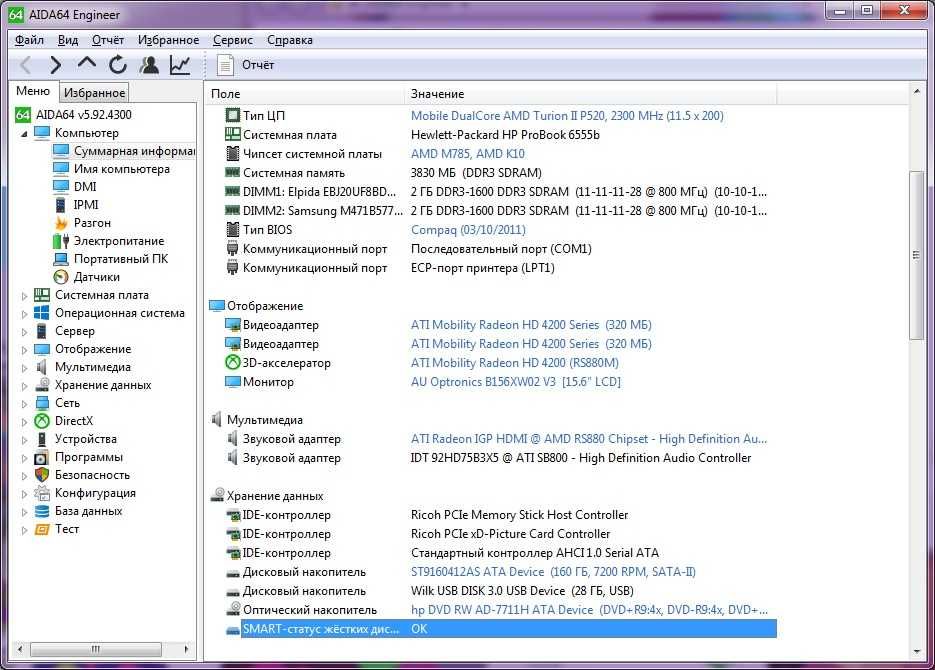
Task: Click the horizontal scrollbar thumb of the tree
Action: [95, 649]
